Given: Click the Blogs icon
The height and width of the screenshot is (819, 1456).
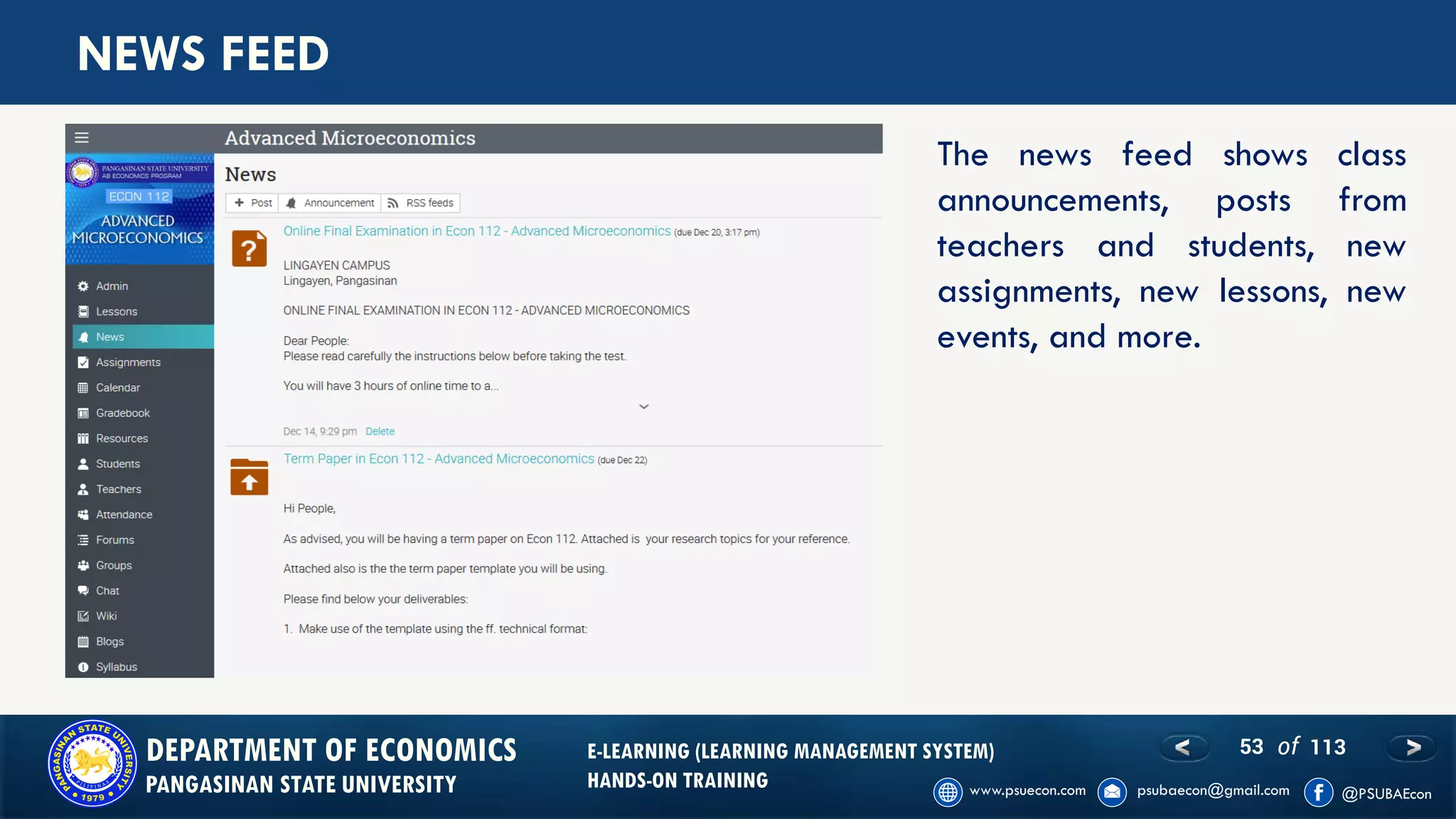Looking at the screenshot, I should [83, 641].
